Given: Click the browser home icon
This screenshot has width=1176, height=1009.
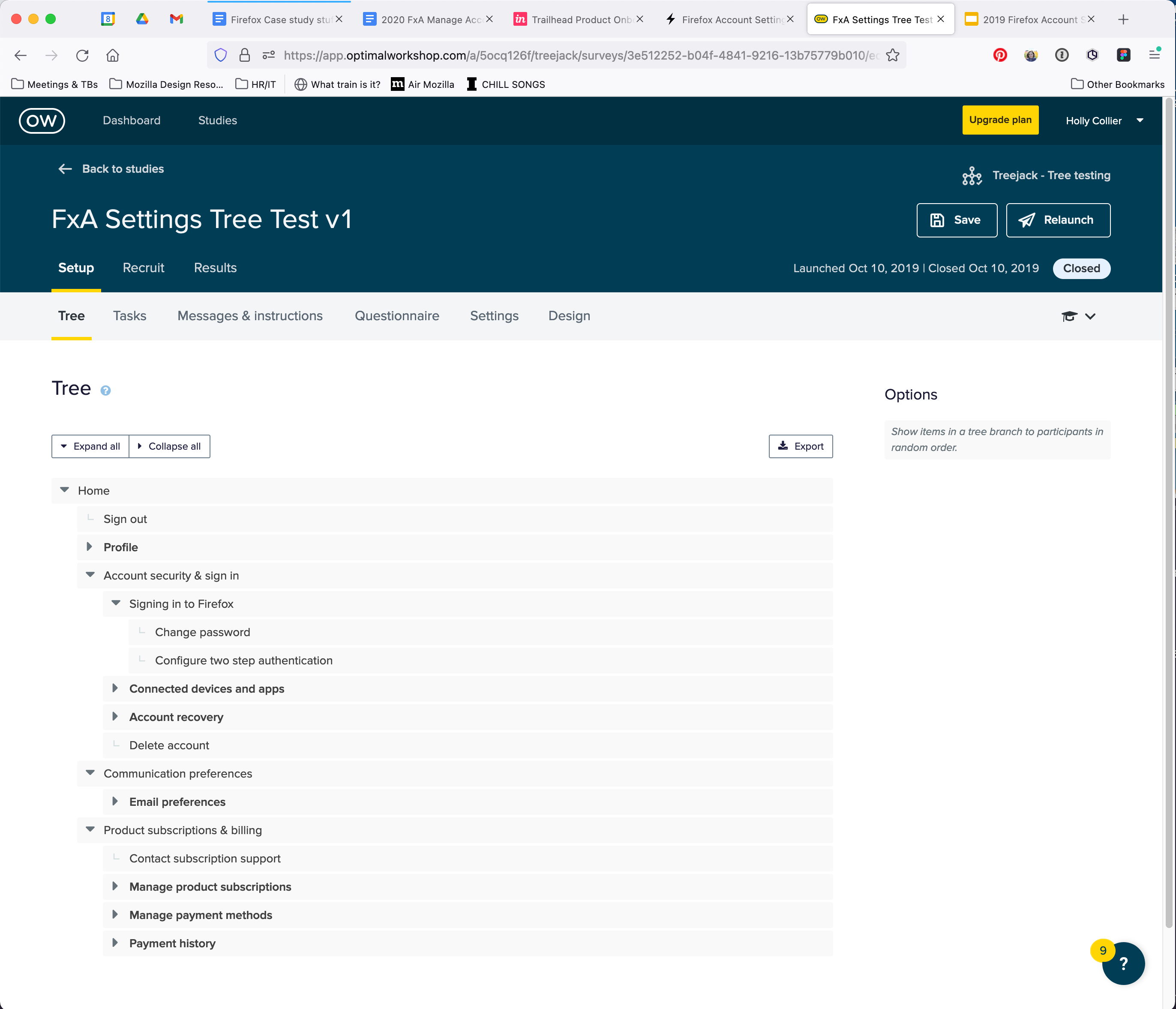Looking at the screenshot, I should coord(113,55).
